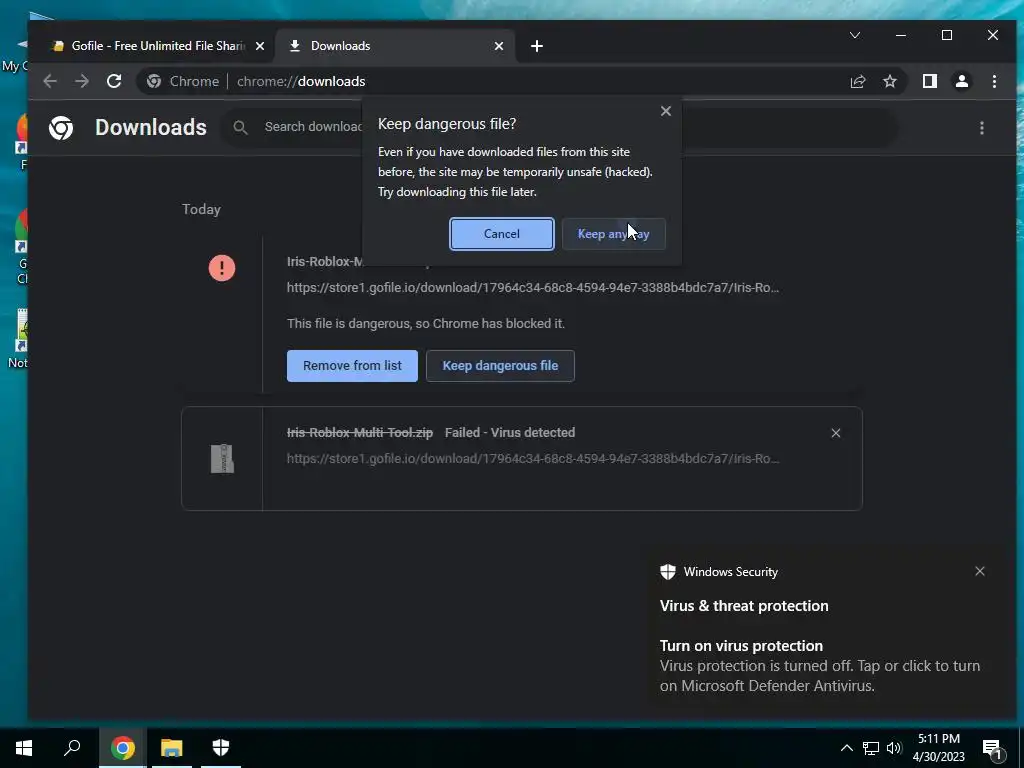Open Downloads page more actions menu
This screenshot has height=768, width=1024.
tap(982, 128)
